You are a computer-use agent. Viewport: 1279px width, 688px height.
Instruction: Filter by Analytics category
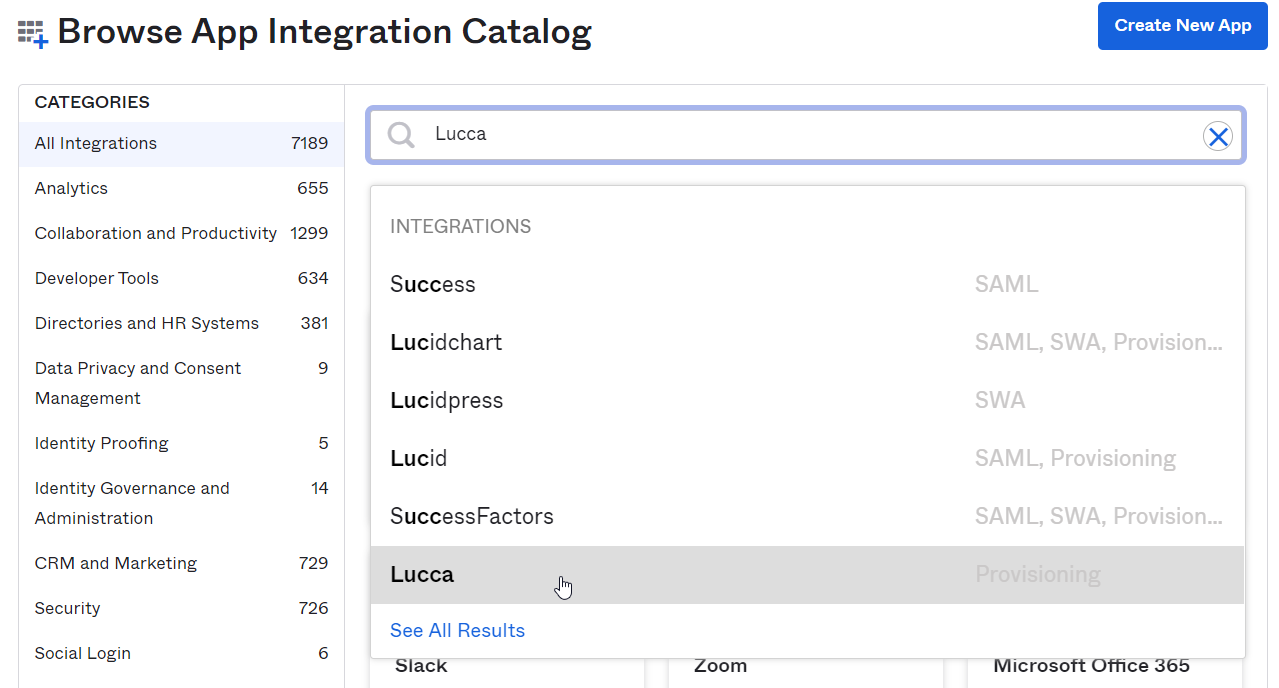(181, 189)
